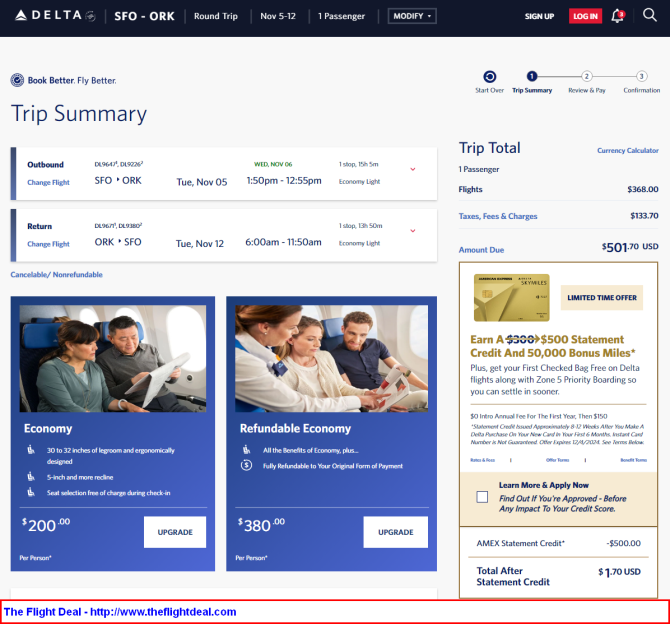Upgrade to Refundable Economy for $380
Viewport: 670px width, 624px height.
click(396, 532)
